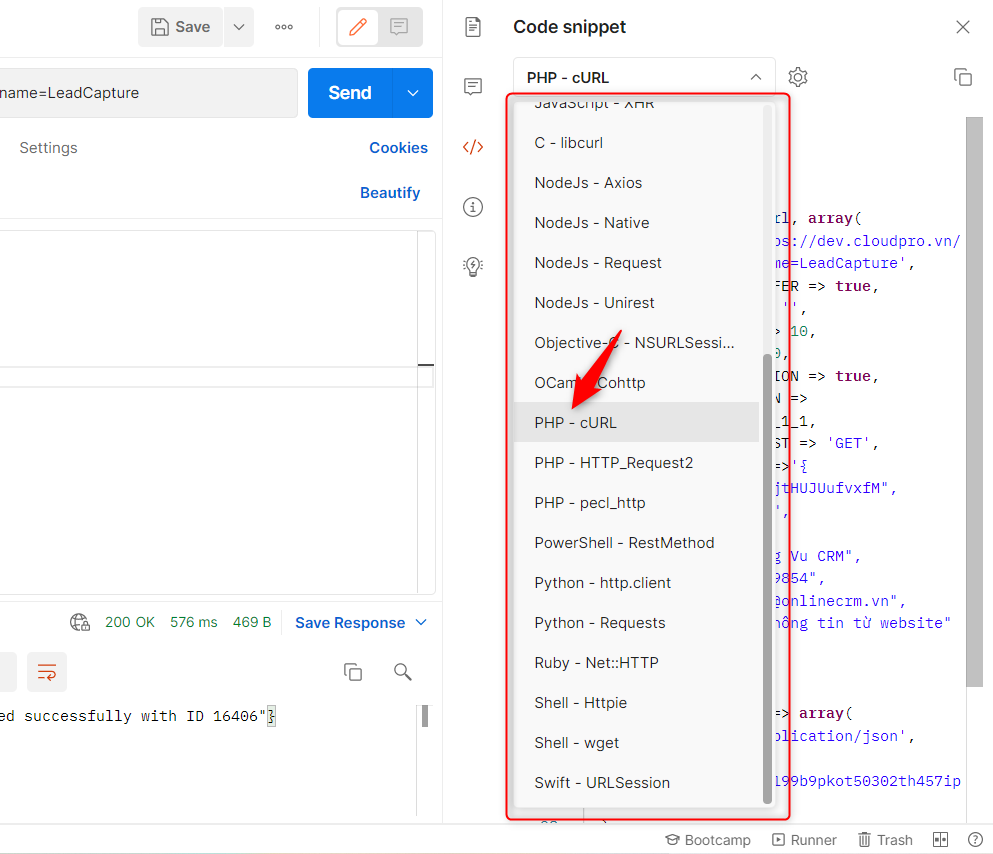Open the Cookies link
The image size is (993, 854).
point(398,148)
